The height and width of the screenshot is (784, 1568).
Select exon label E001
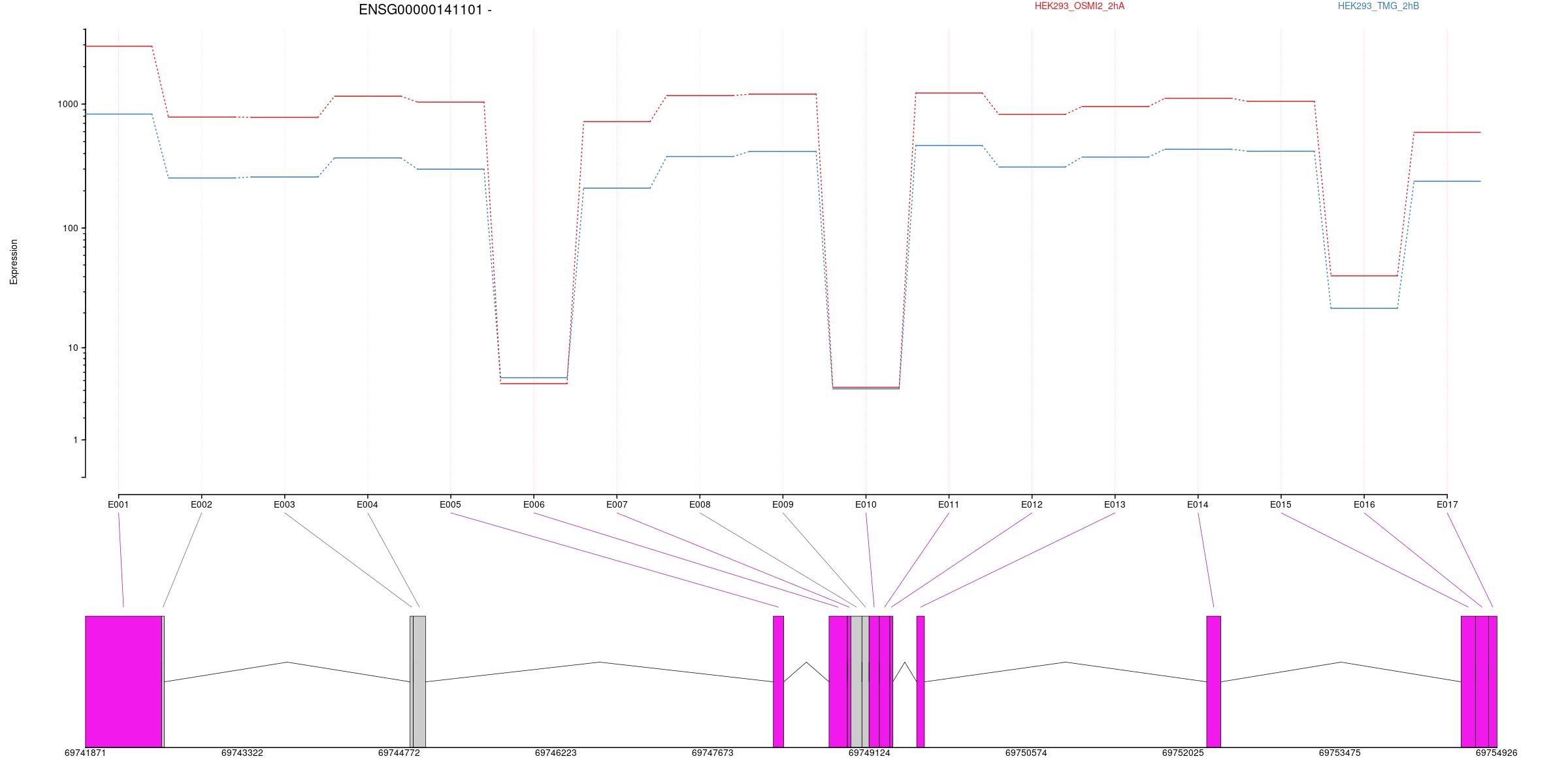(118, 504)
